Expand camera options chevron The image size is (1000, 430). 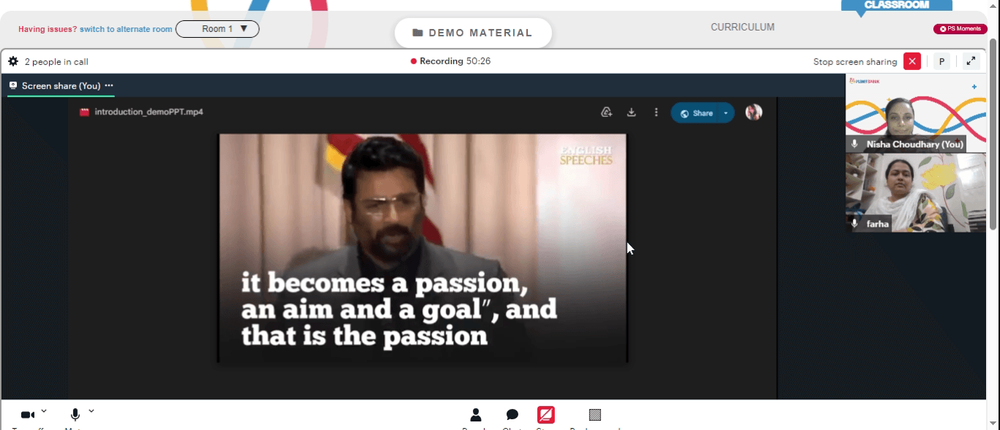point(43,411)
